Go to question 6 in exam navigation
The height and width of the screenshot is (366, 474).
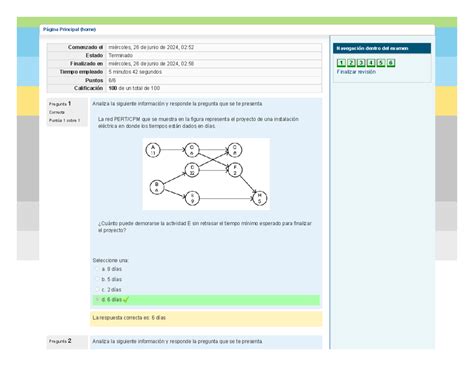391,63
